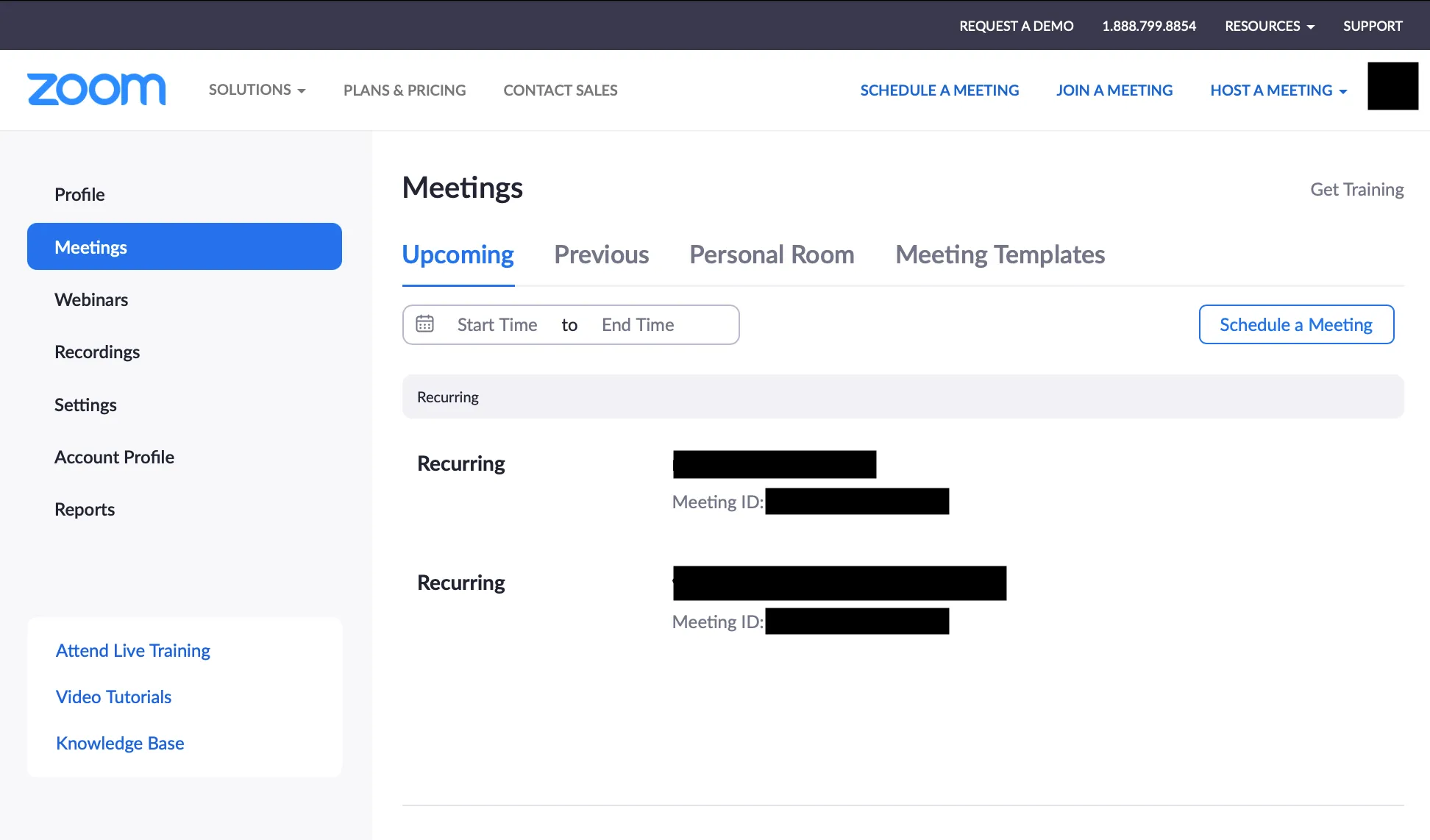Click the End Time input field
Image resolution: width=1430 pixels, height=840 pixels.
(638, 324)
